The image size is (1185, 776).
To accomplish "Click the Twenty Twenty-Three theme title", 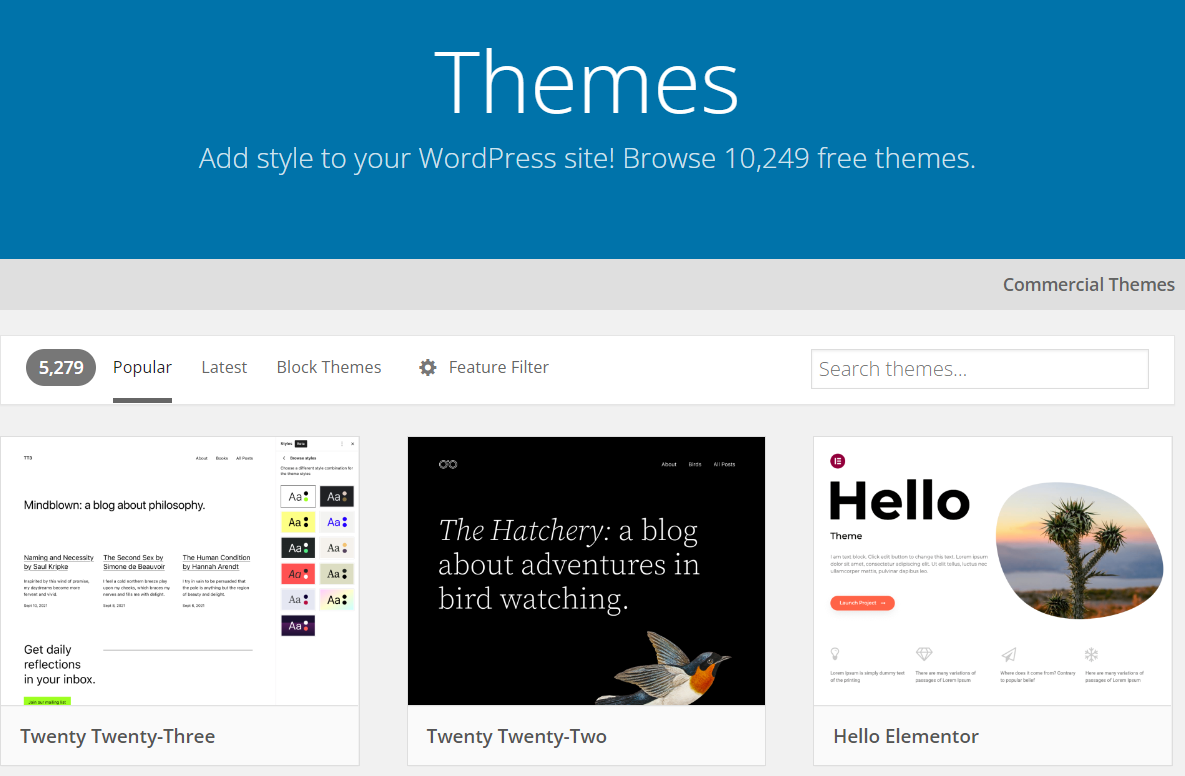I will [118, 737].
